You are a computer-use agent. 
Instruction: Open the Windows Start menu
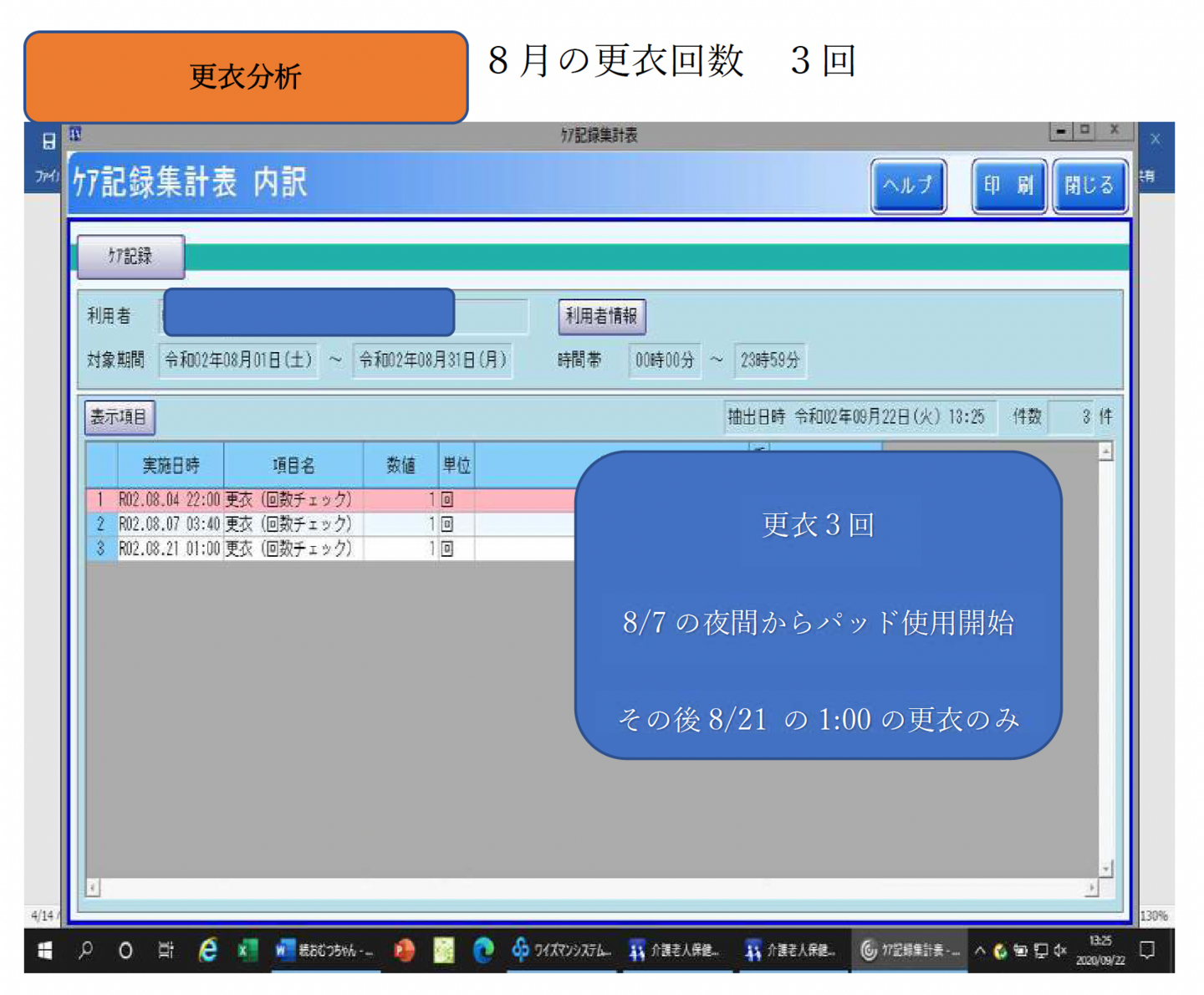click(45, 951)
